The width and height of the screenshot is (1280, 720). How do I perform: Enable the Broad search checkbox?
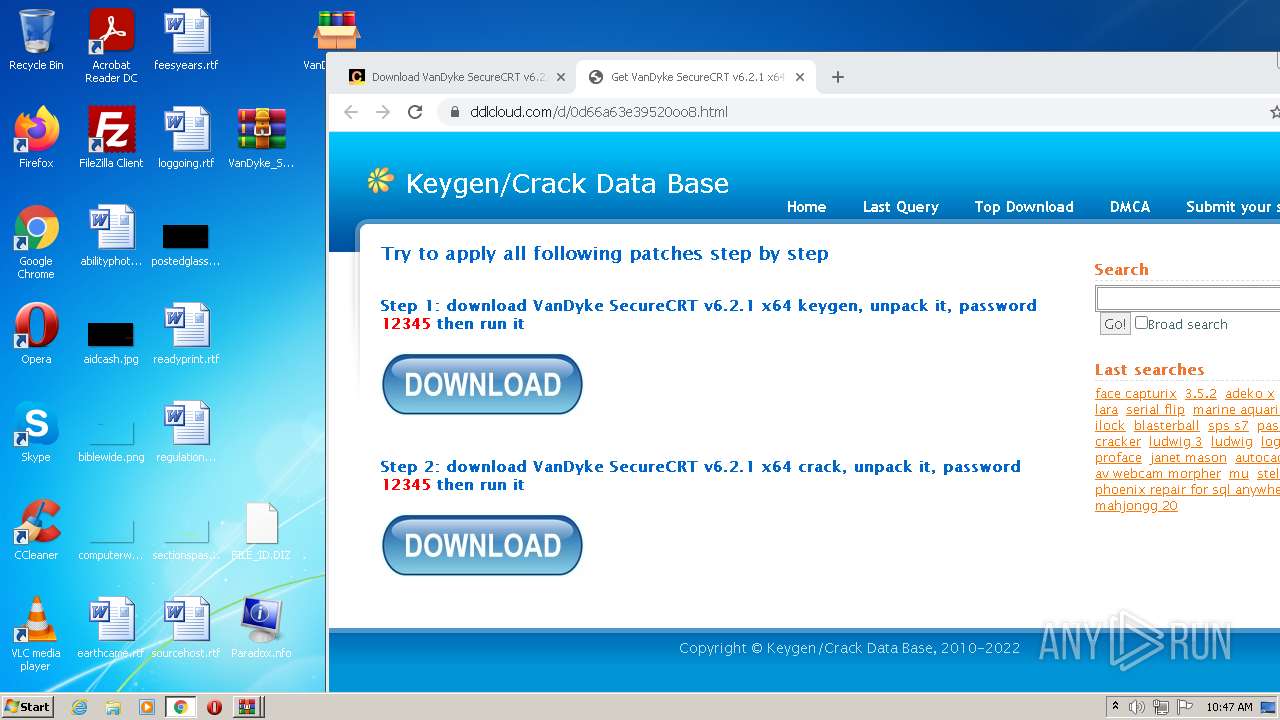click(1141, 323)
